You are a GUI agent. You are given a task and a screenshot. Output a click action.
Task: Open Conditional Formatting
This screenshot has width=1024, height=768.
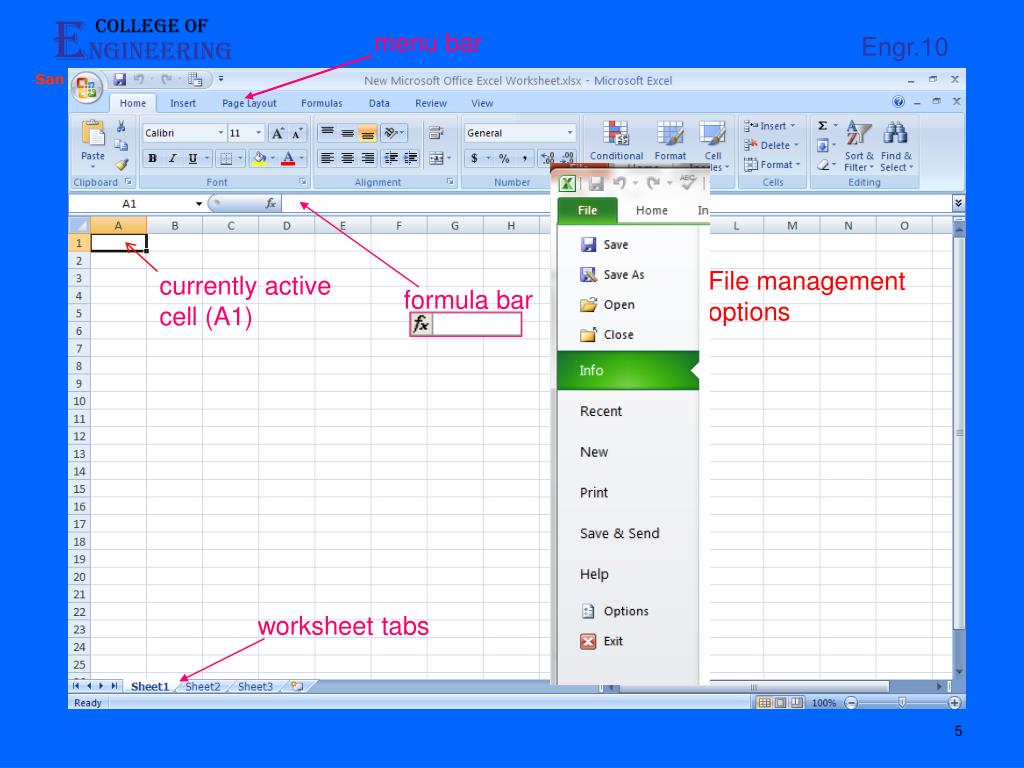(616, 140)
